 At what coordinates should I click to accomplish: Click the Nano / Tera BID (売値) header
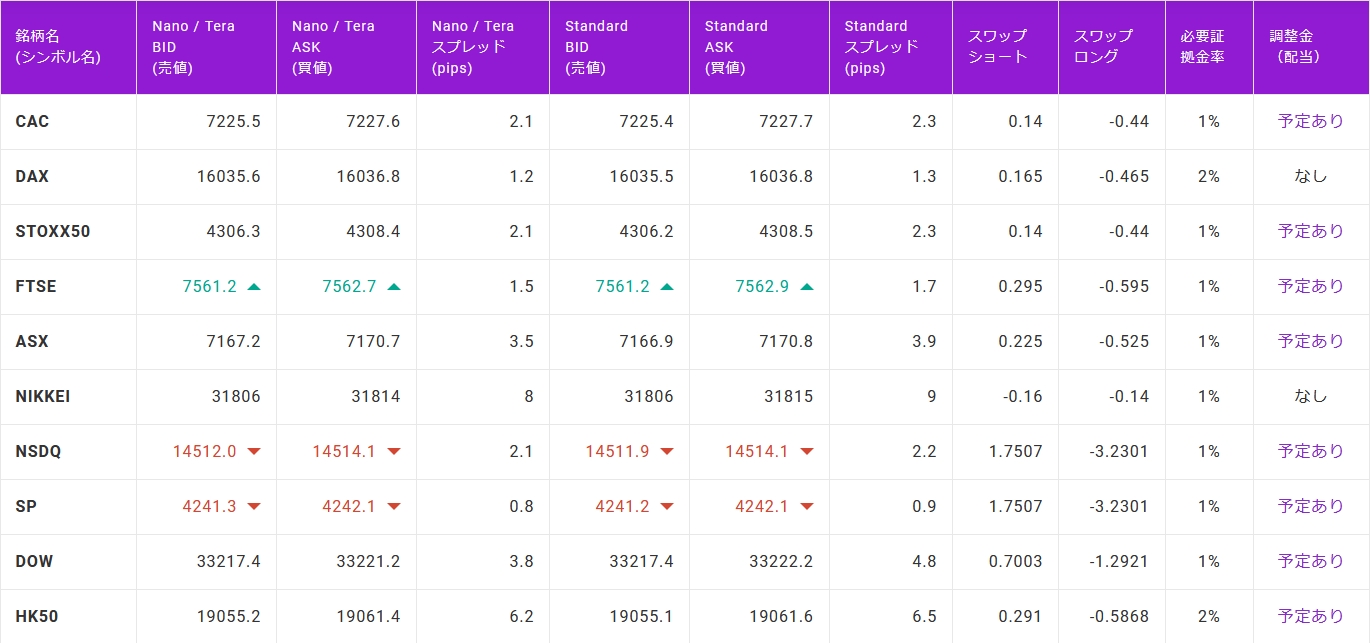click(x=207, y=47)
